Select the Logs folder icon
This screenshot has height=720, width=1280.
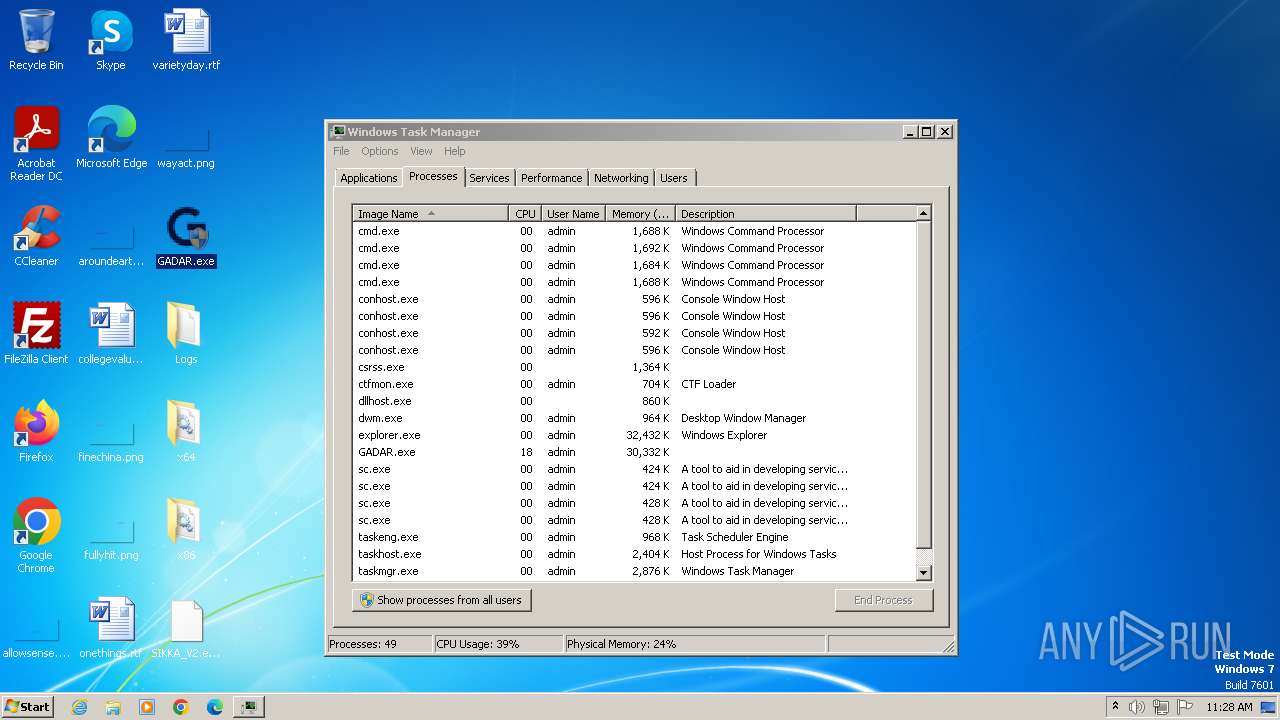[186, 334]
